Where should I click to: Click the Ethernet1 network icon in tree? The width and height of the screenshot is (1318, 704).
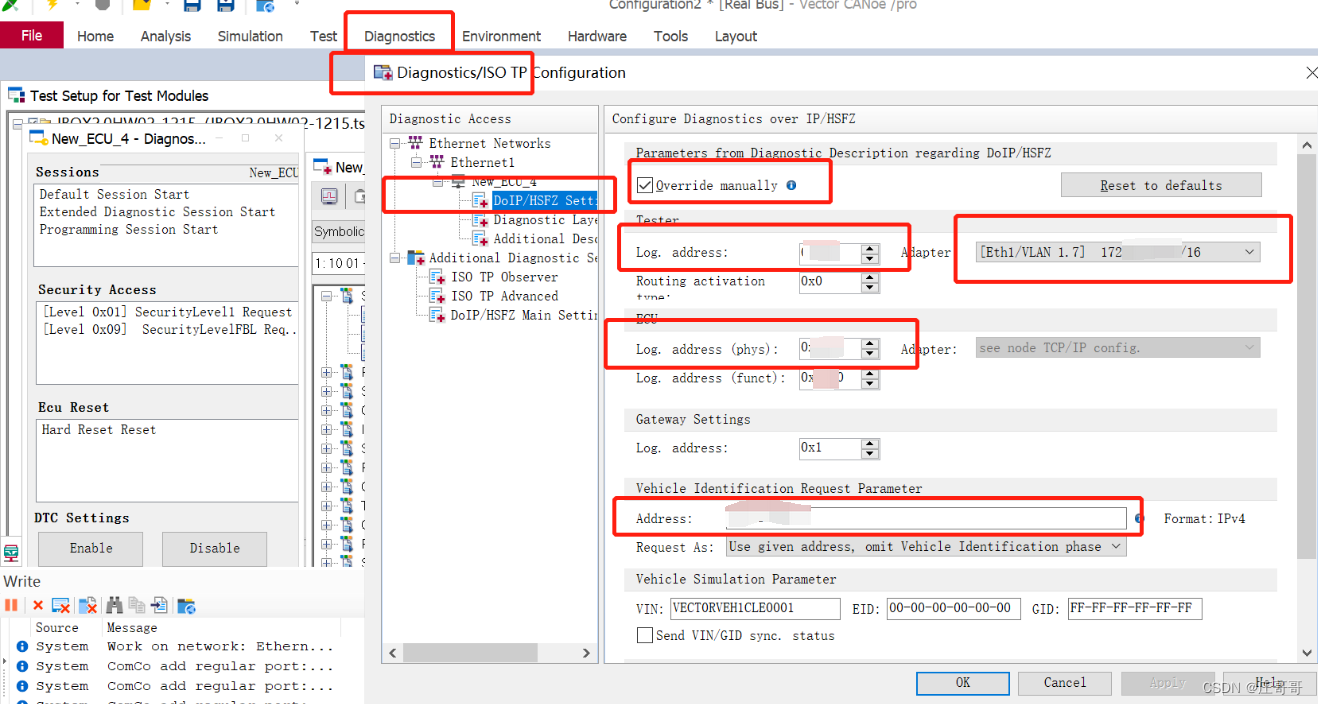pyautogui.click(x=438, y=162)
